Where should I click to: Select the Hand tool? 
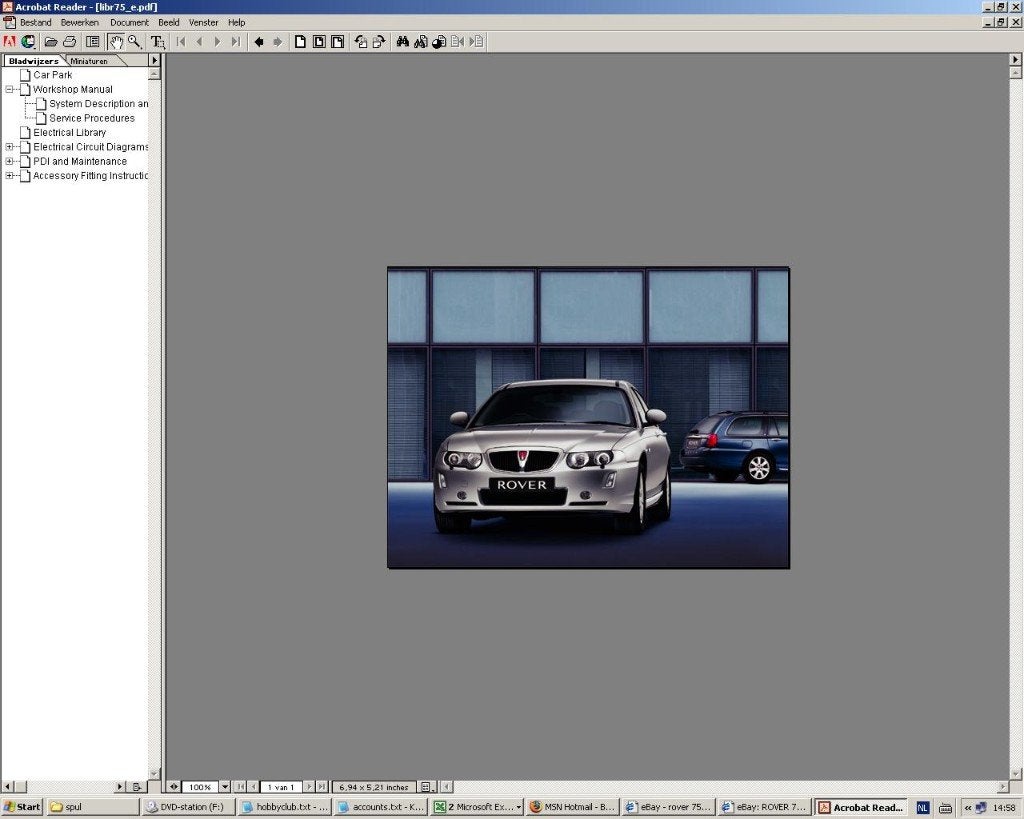(116, 42)
